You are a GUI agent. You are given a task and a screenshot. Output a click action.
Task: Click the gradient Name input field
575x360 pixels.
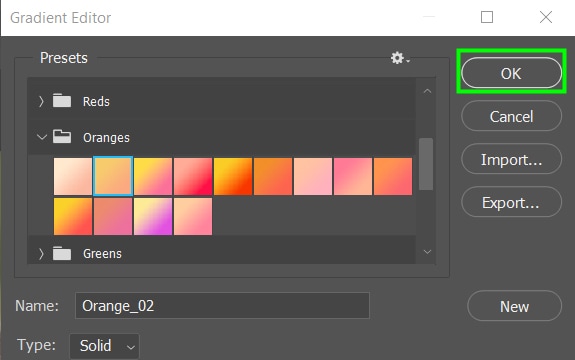222,306
